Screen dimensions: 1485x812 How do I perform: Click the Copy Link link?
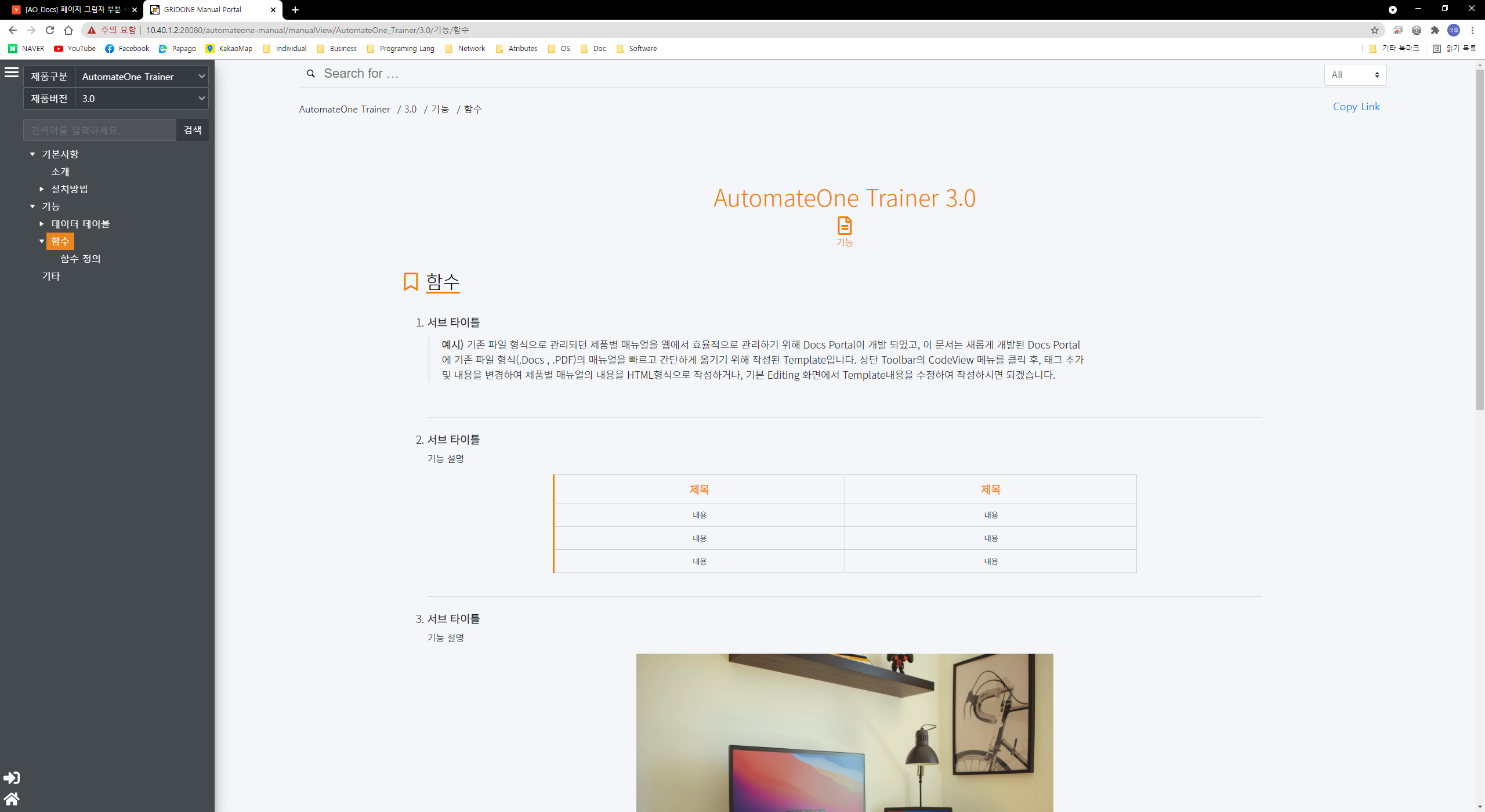coord(1356,107)
